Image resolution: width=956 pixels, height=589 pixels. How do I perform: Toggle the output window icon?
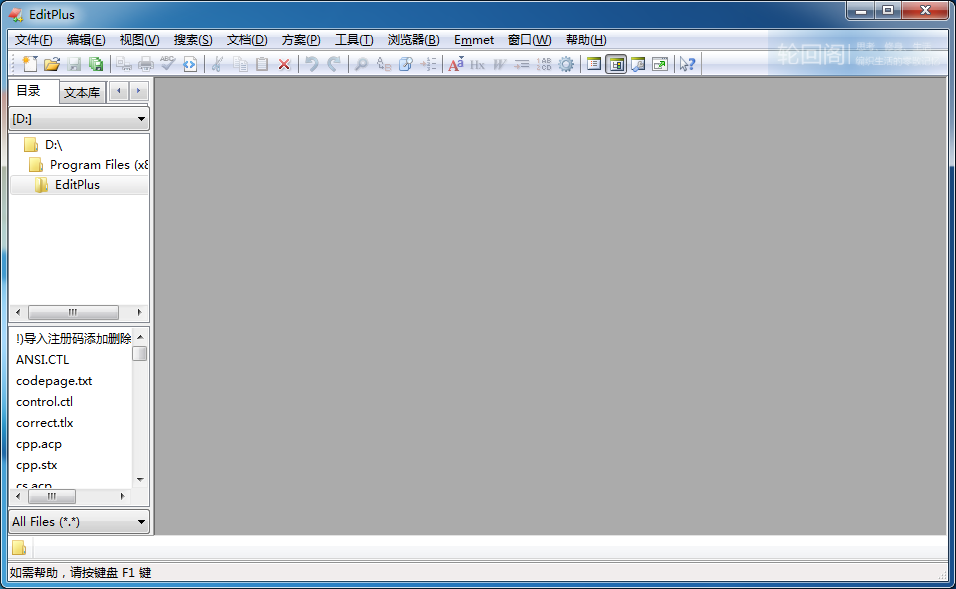(638, 64)
